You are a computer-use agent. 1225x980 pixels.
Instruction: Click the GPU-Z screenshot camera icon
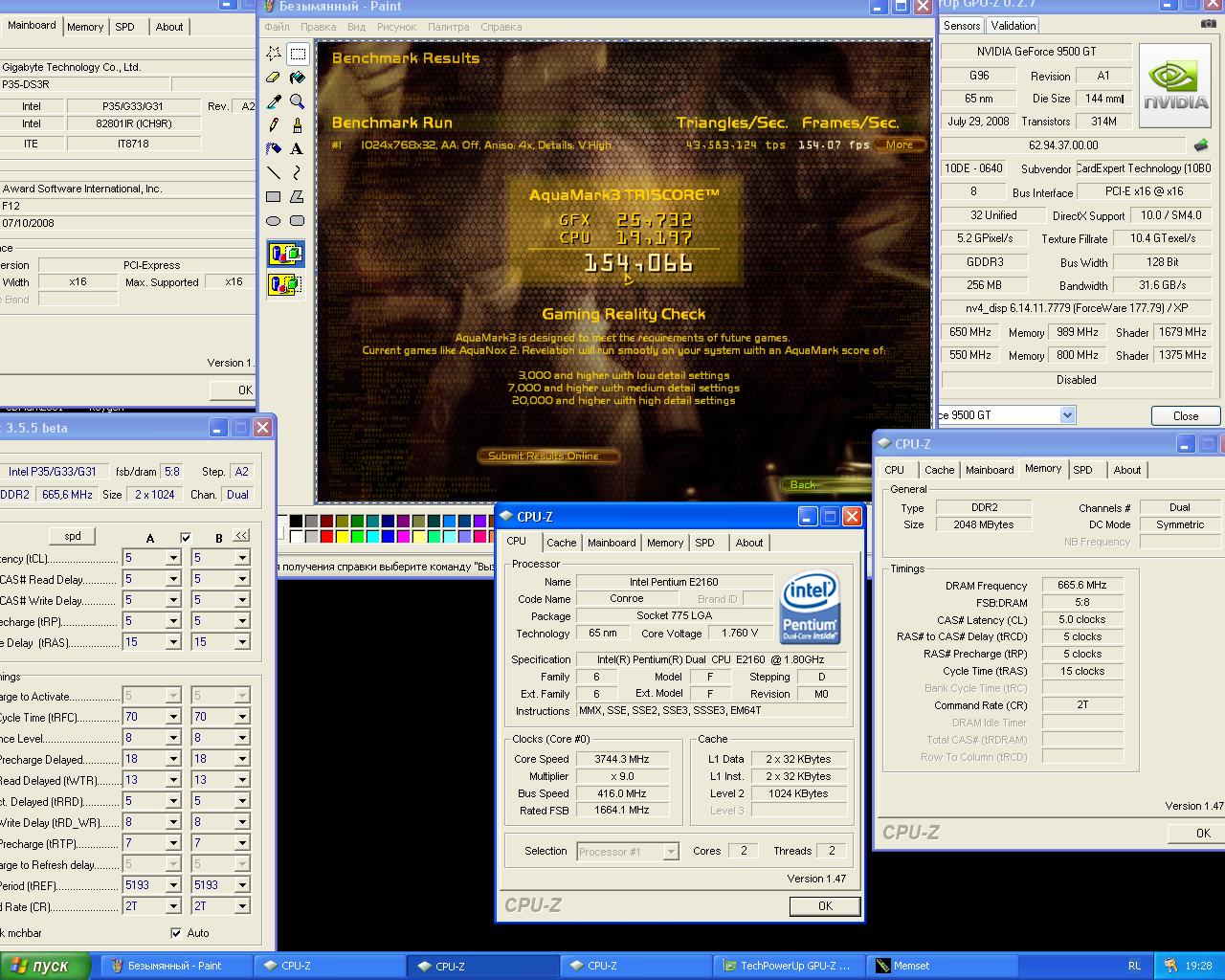tap(1209, 23)
